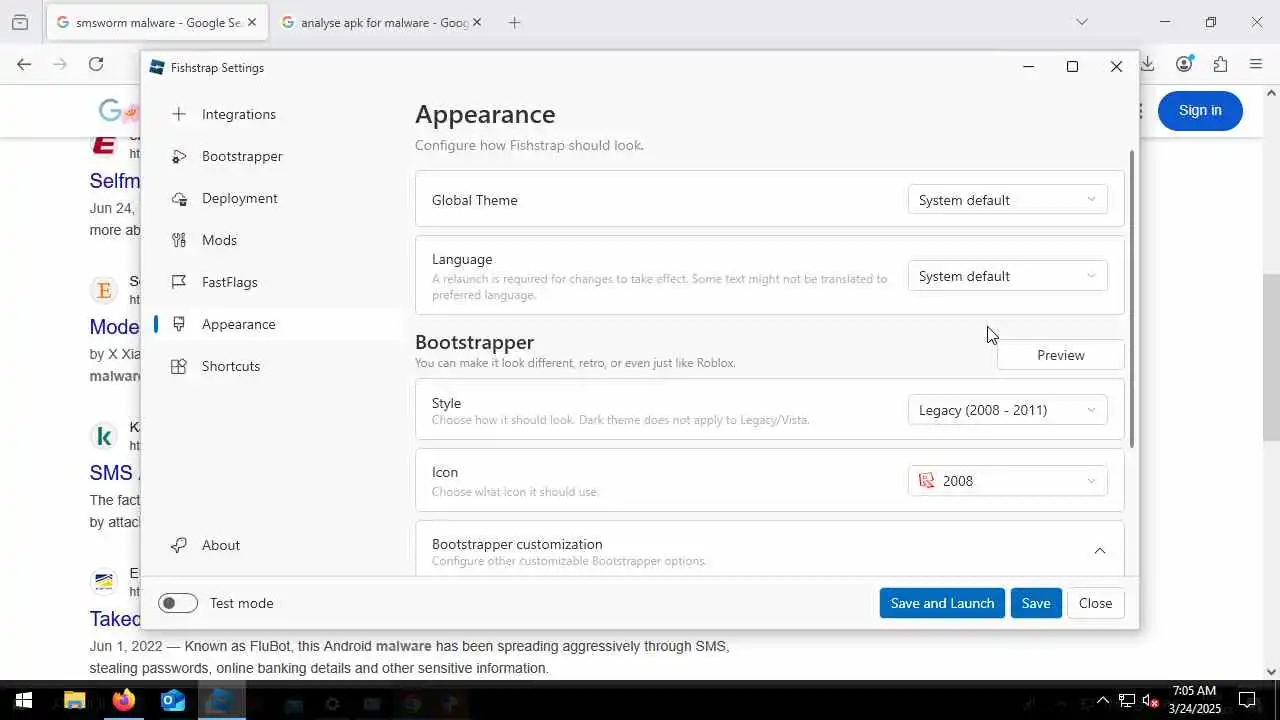
Task: Click the Global Theme label
Action: (x=474, y=200)
